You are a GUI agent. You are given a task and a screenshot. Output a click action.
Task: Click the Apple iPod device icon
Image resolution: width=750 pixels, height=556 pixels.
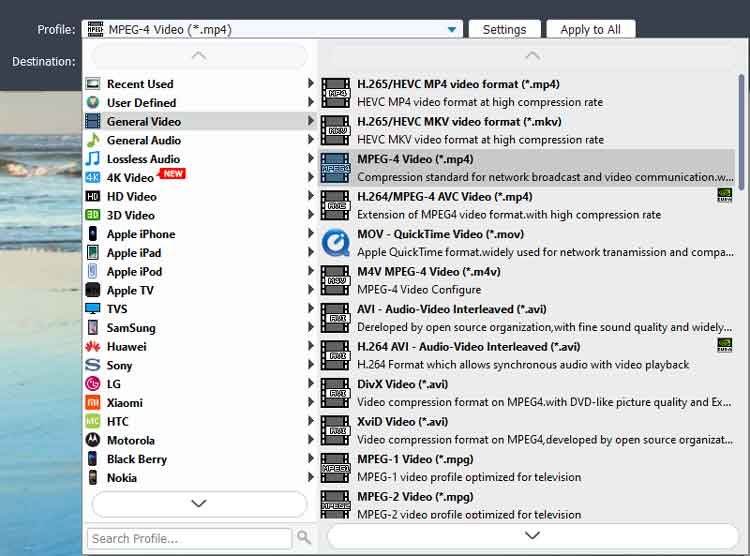93,271
